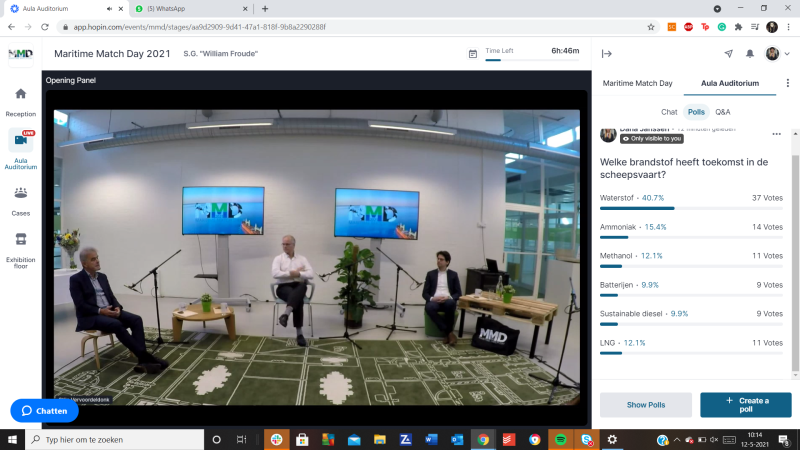Screen dimensions: 800x450
Task: Open a new browser tab
Action: point(265,9)
